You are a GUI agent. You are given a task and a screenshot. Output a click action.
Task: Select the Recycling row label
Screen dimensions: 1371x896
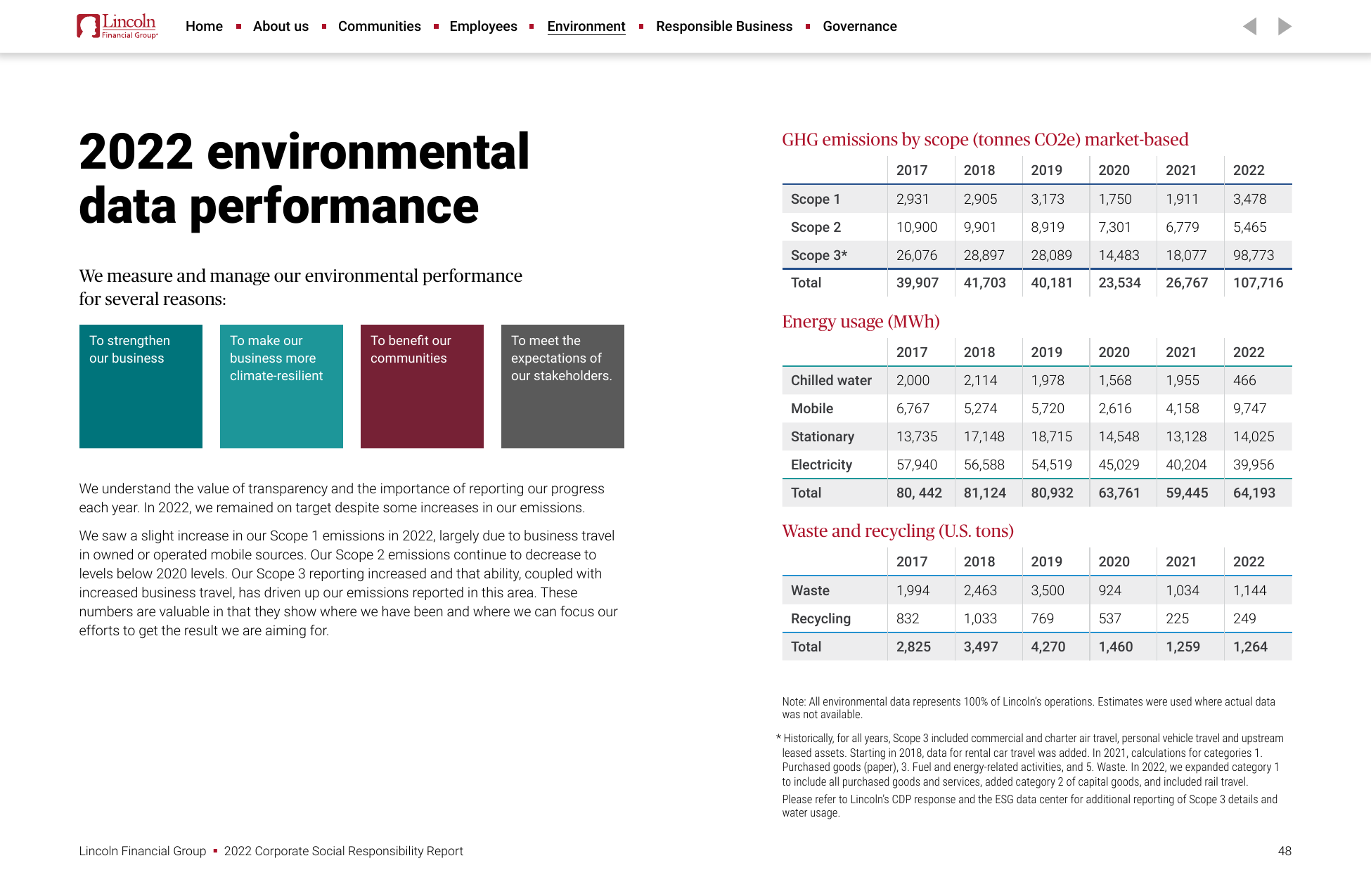click(820, 618)
